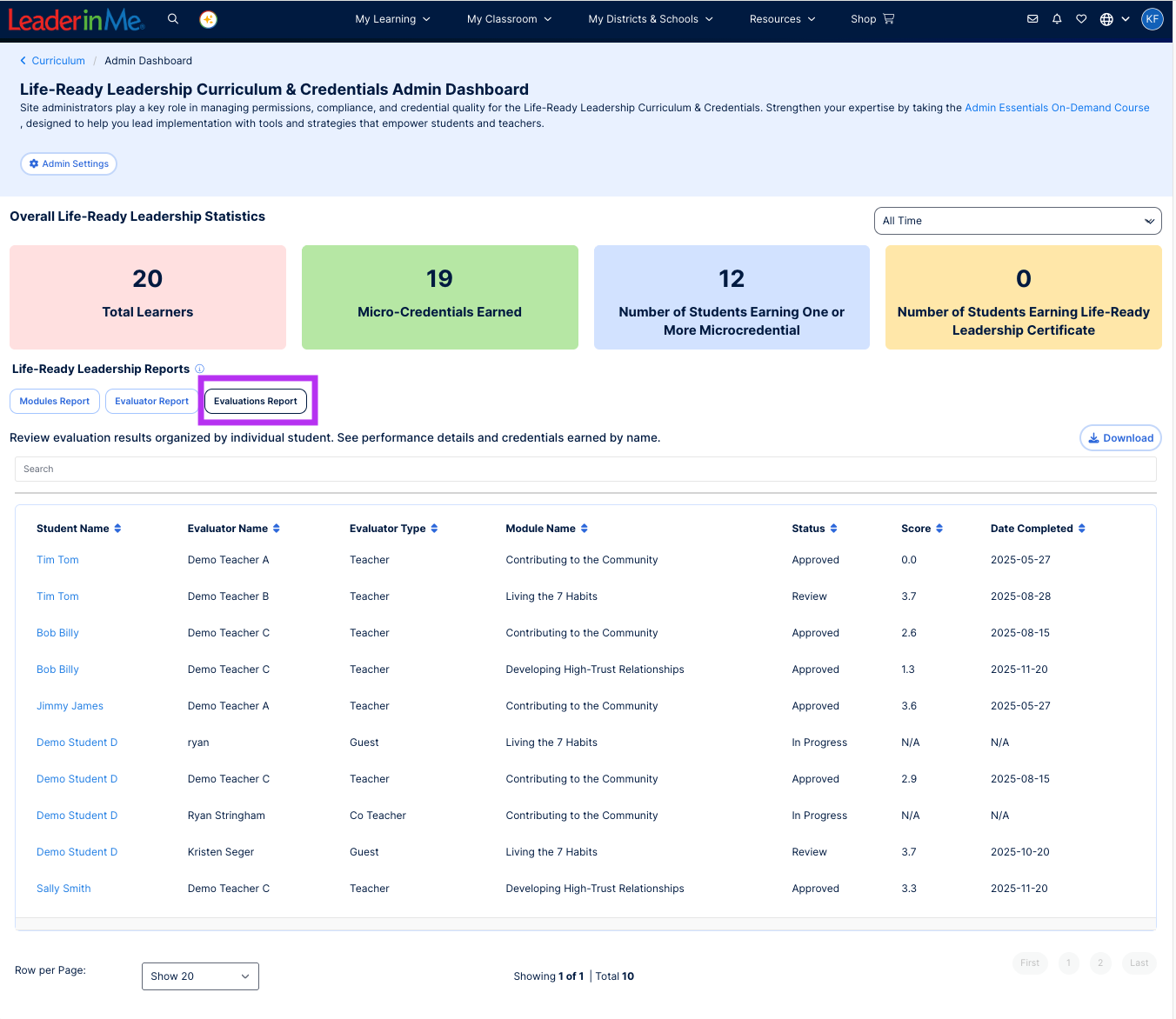The height and width of the screenshot is (1019, 1176).
Task: Click the Co Teacher evaluator type cell
Action: 378,816
